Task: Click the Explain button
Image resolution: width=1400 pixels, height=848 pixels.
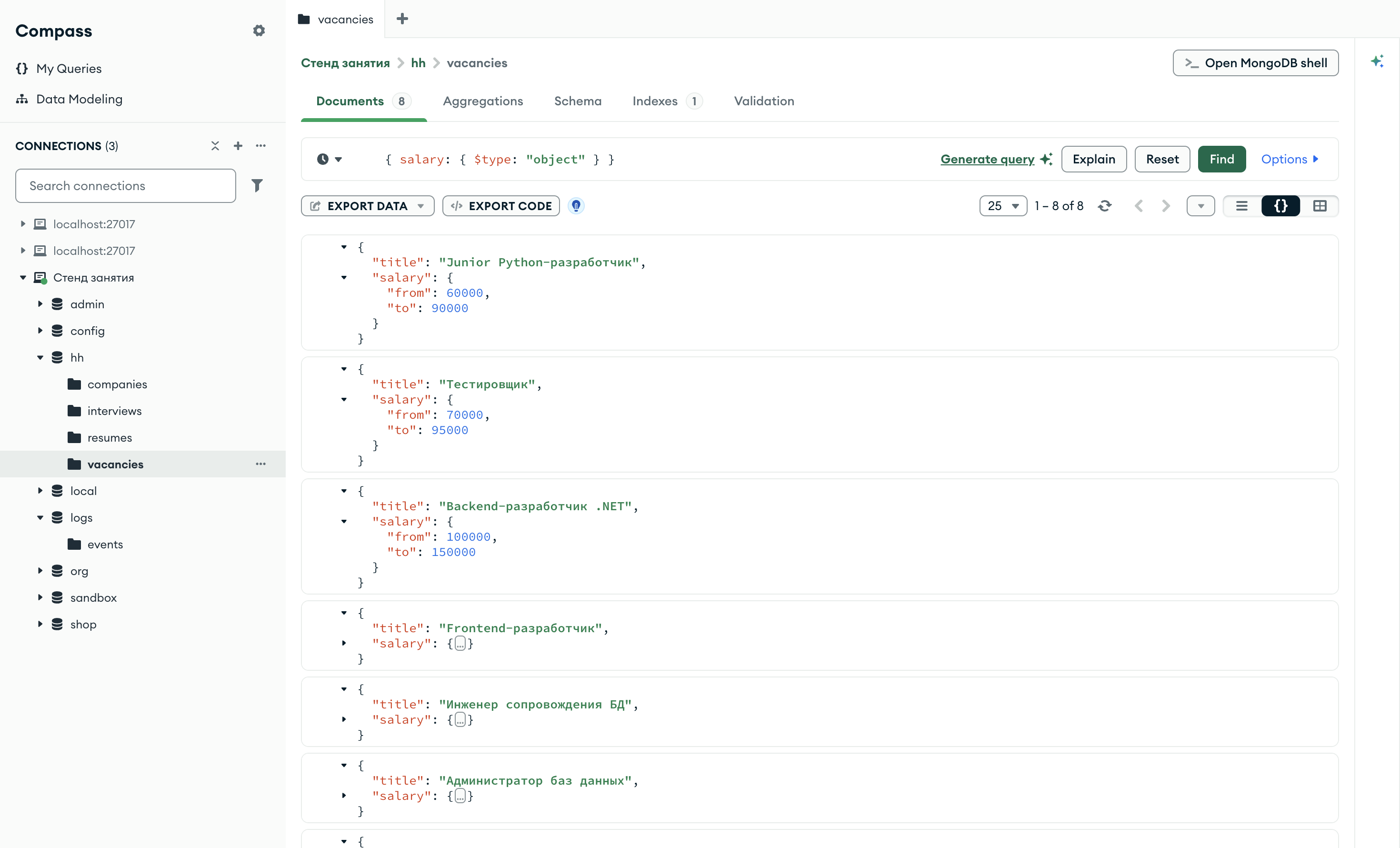Action: (1094, 159)
